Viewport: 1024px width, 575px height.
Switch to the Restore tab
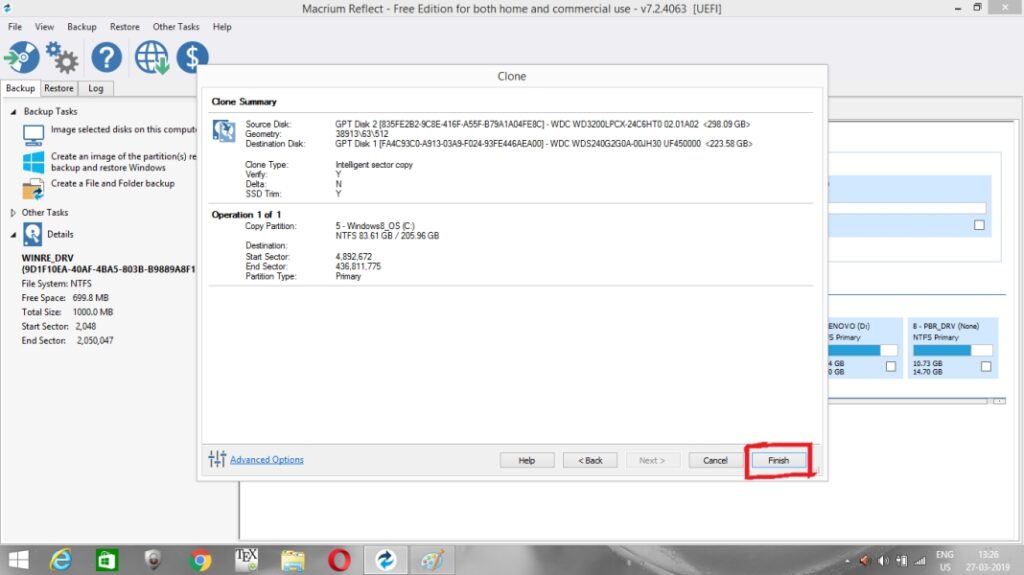click(59, 88)
